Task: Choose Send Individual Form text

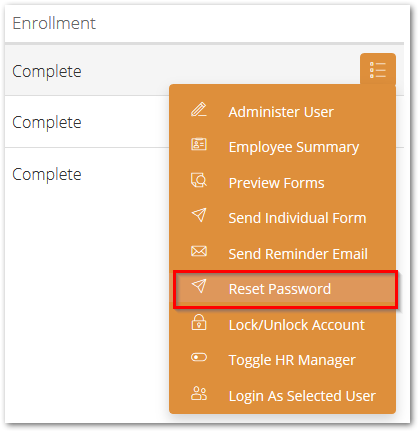Action: (x=297, y=218)
